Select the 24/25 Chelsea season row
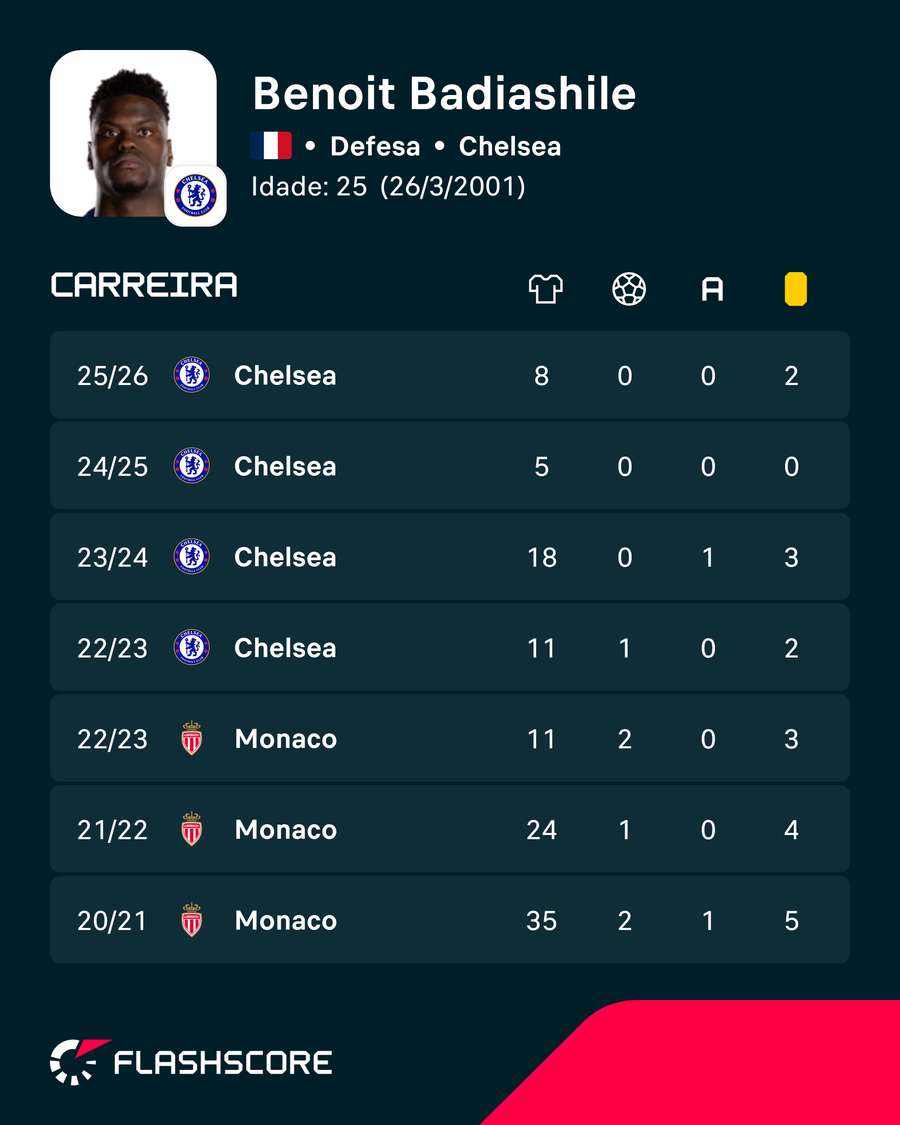This screenshot has width=900, height=1125. tap(450, 466)
